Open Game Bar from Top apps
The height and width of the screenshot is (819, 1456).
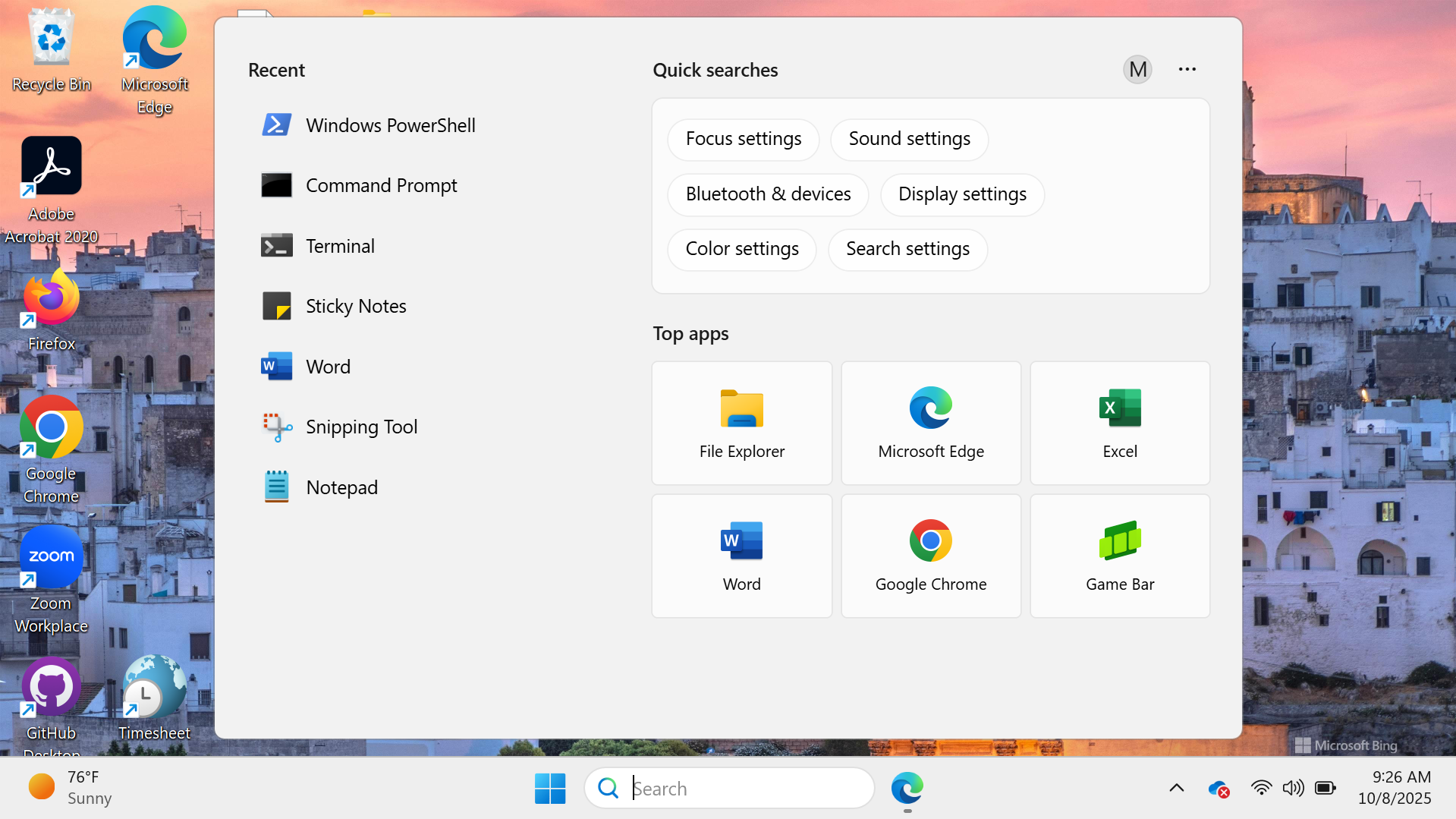(1119, 556)
